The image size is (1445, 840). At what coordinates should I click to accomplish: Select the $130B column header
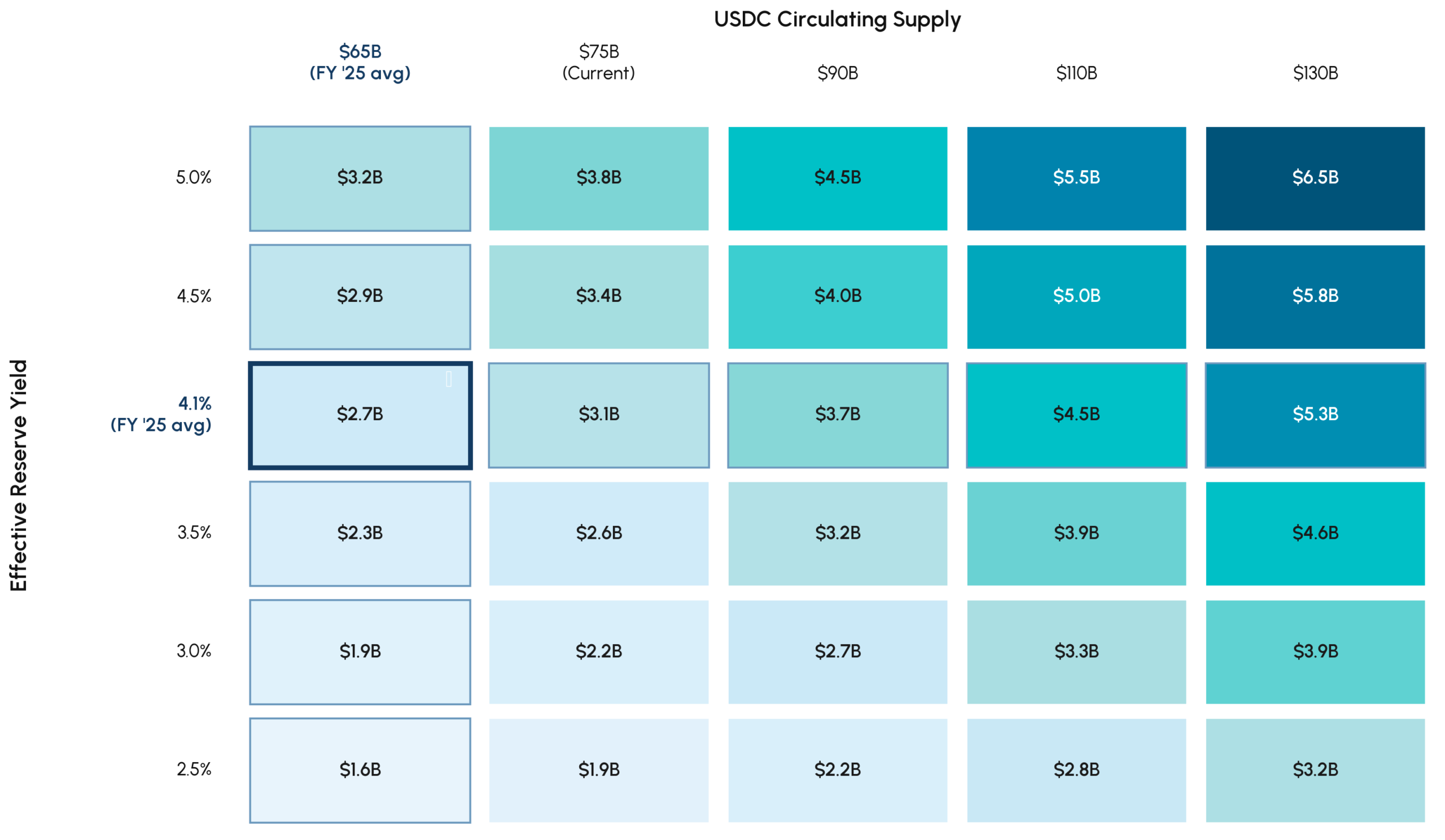(1315, 73)
